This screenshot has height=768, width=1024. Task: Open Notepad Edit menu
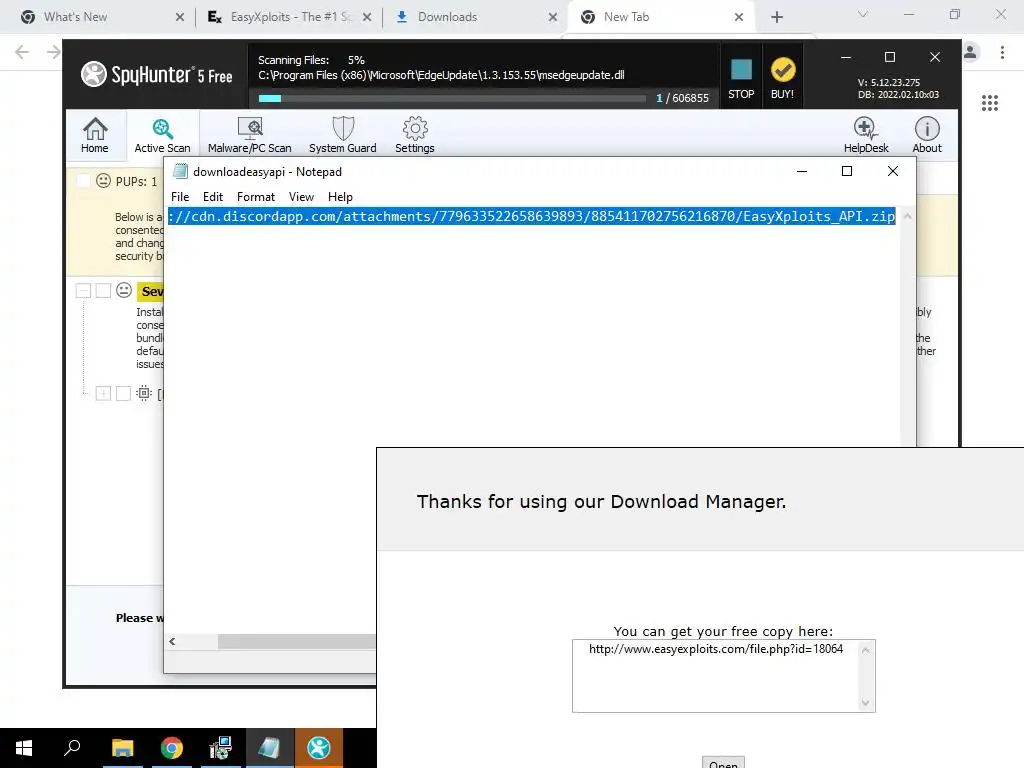pos(213,197)
